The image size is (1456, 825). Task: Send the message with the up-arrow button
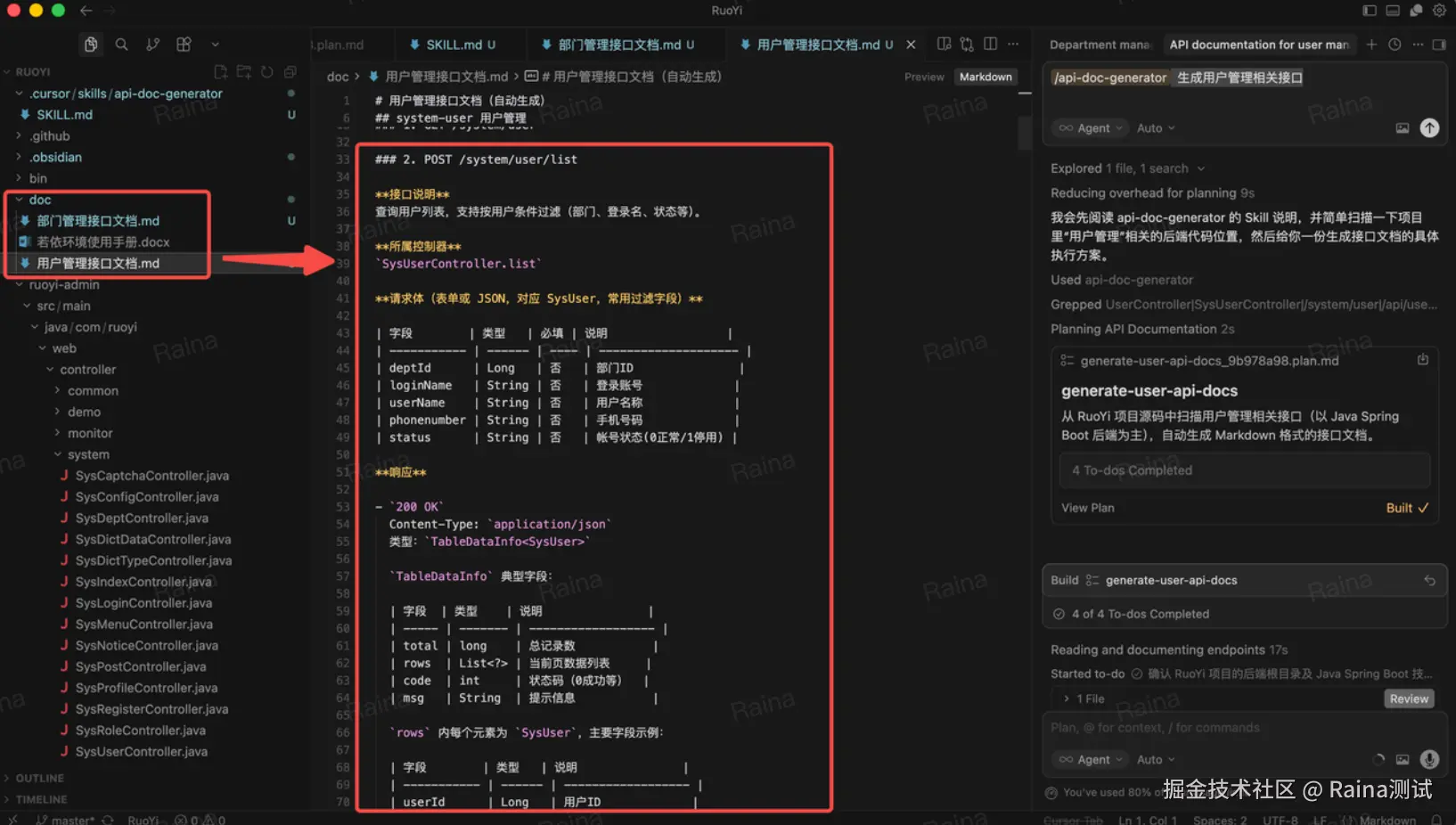1429,128
